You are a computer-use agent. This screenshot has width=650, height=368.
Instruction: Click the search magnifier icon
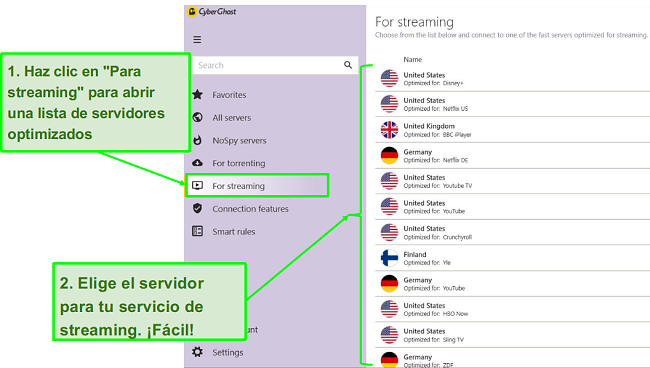click(x=348, y=65)
